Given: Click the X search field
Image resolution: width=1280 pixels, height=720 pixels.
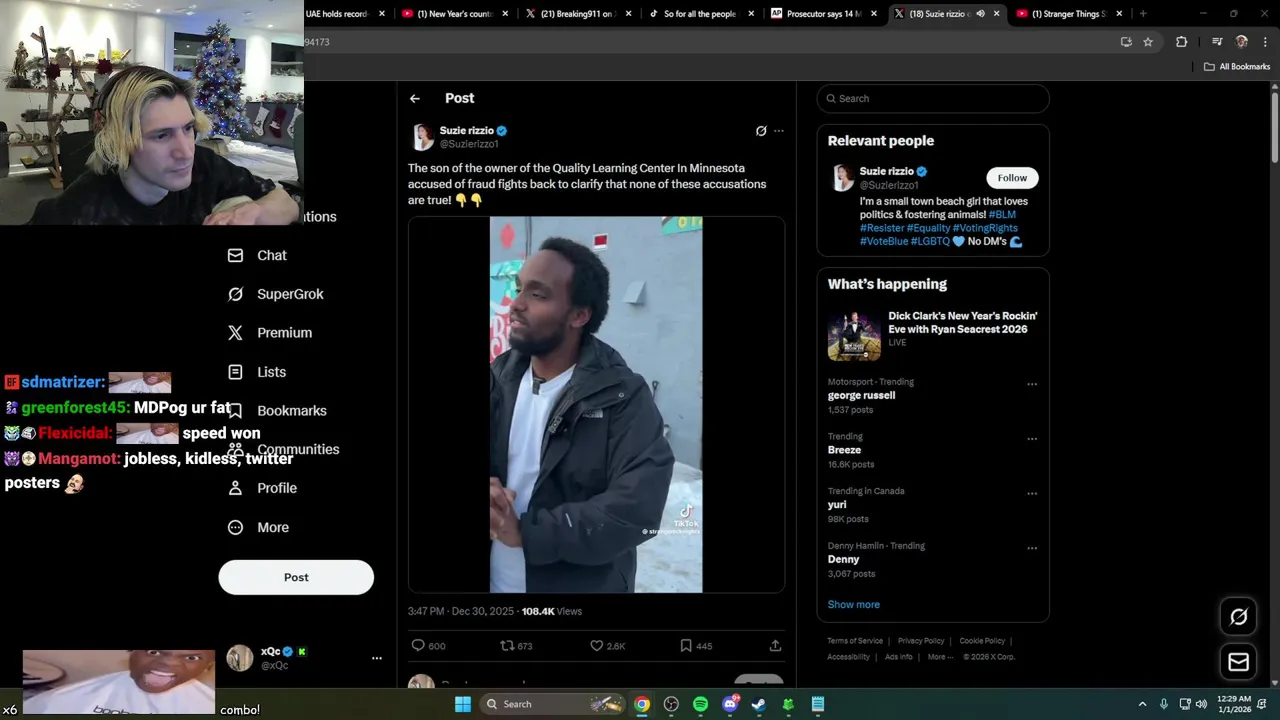Looking at the screenshot, I should 933,98.
